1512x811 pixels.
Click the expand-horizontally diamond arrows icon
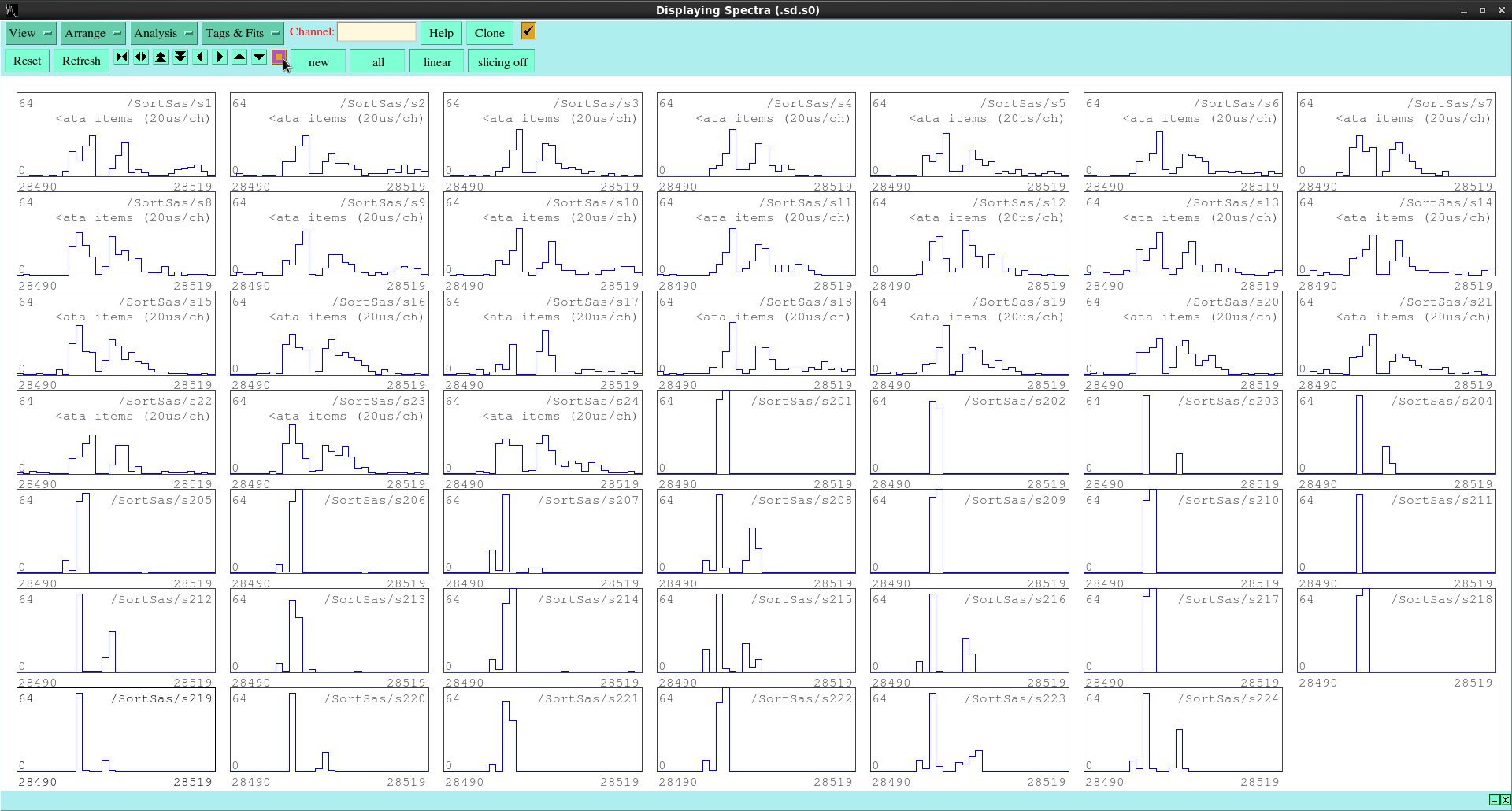pos(141,57)
